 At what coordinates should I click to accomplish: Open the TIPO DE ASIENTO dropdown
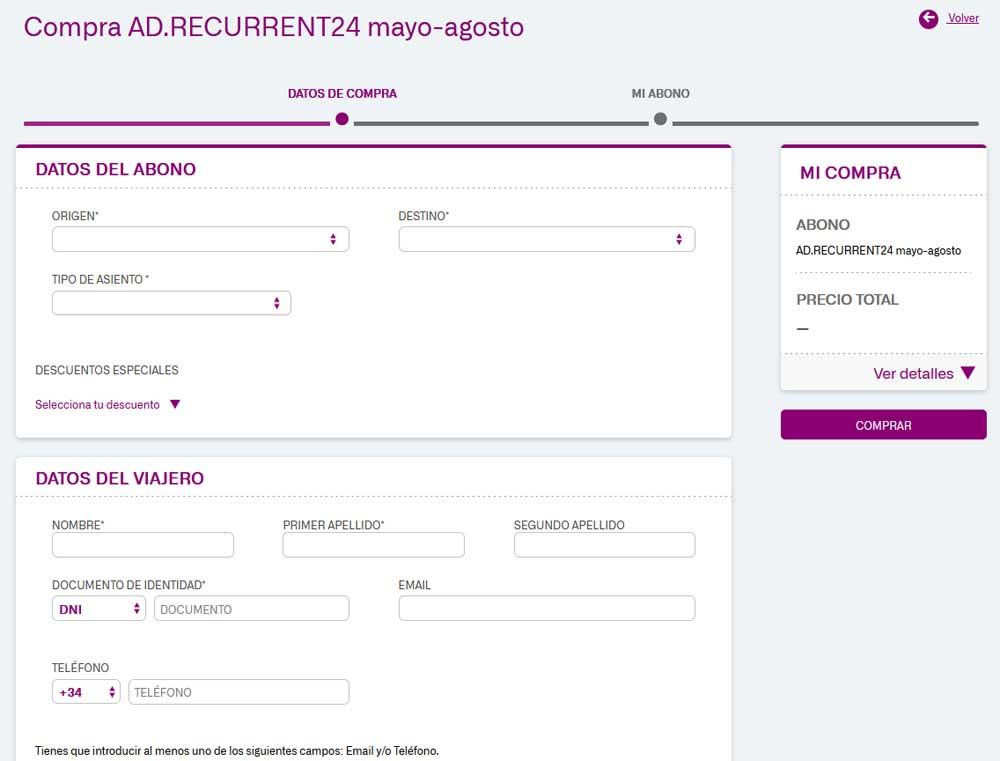pos(170,302)
